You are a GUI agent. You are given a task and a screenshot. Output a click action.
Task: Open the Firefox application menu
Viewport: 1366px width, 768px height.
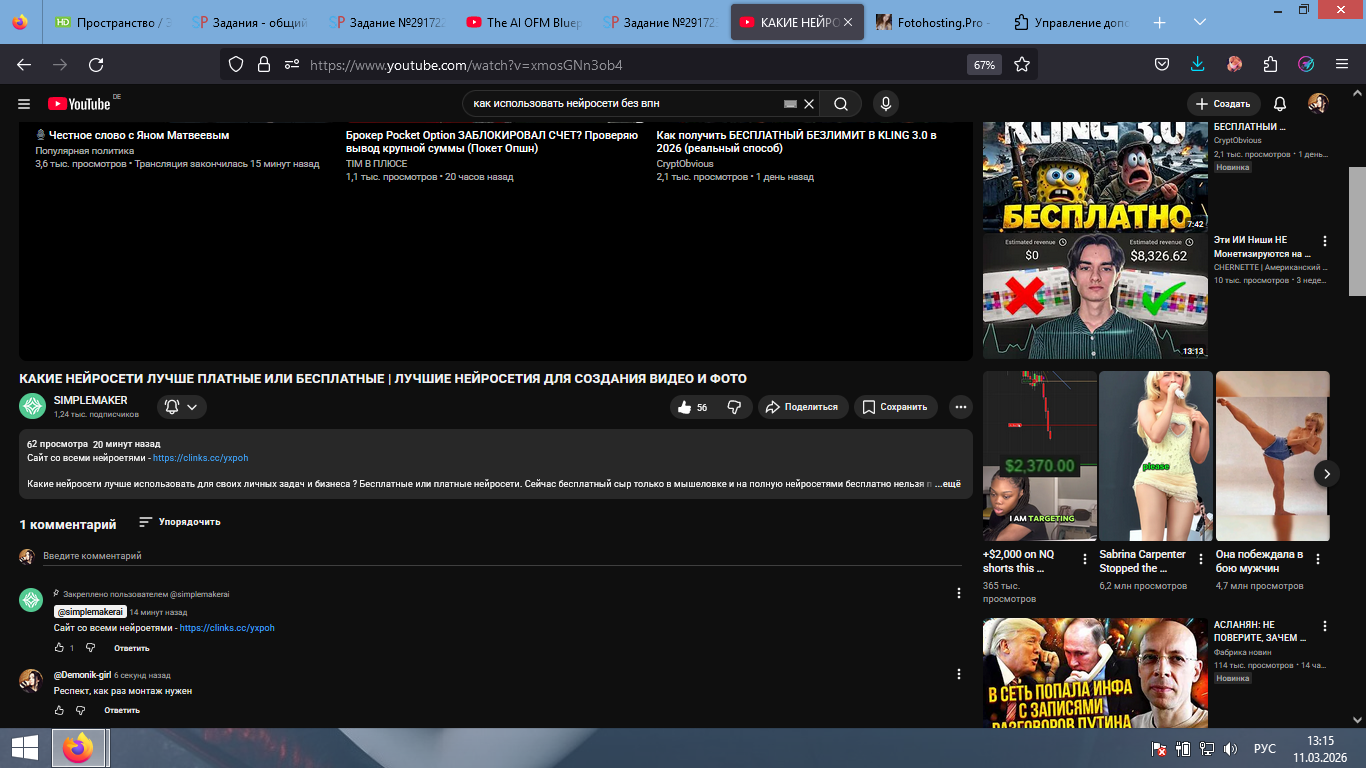pyautogui.click(x=1342, y=64)
